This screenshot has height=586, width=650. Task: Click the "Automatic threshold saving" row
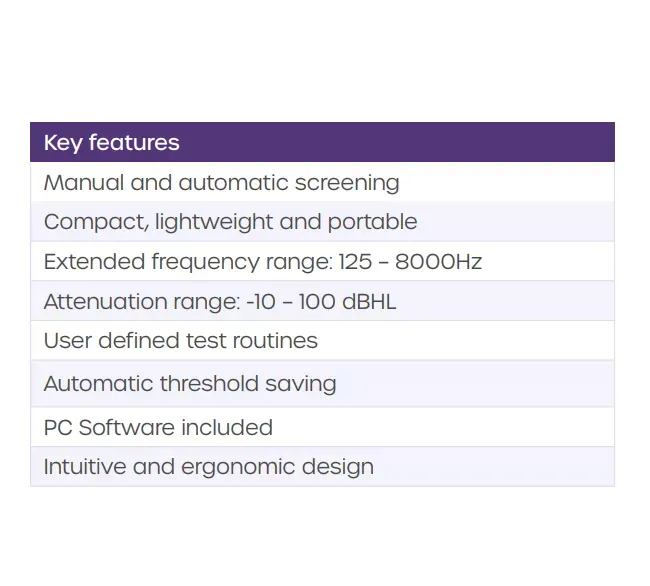pos(190,384)
